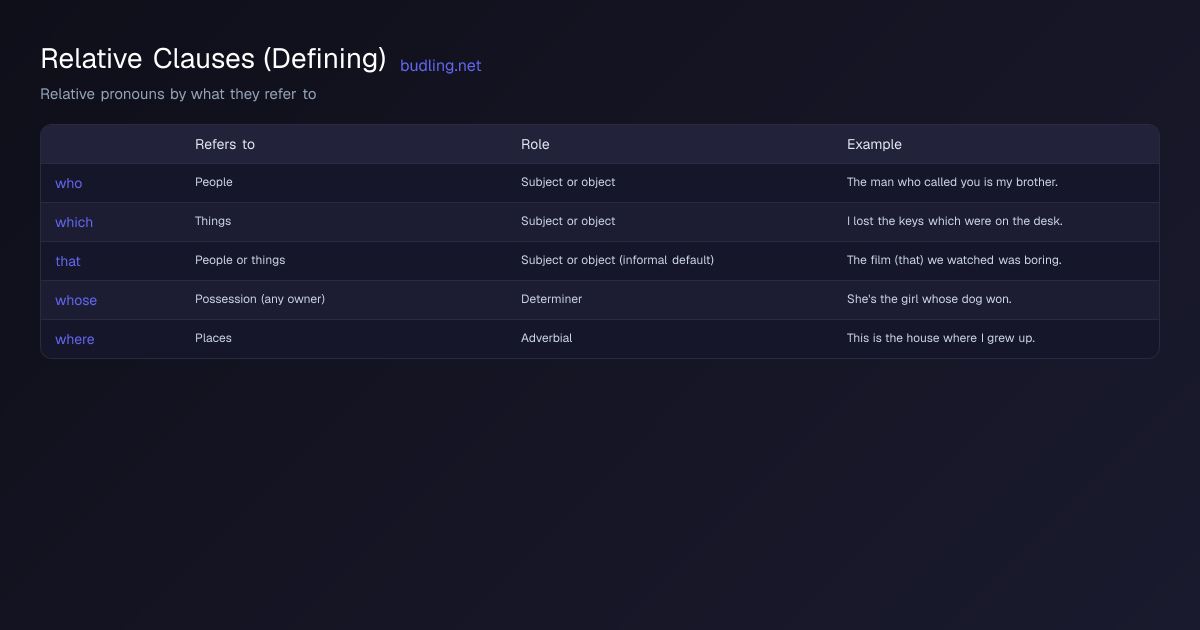Click the 'Role' column header
This screenshot has width=1200, height=630.
(x=535, y=144)
